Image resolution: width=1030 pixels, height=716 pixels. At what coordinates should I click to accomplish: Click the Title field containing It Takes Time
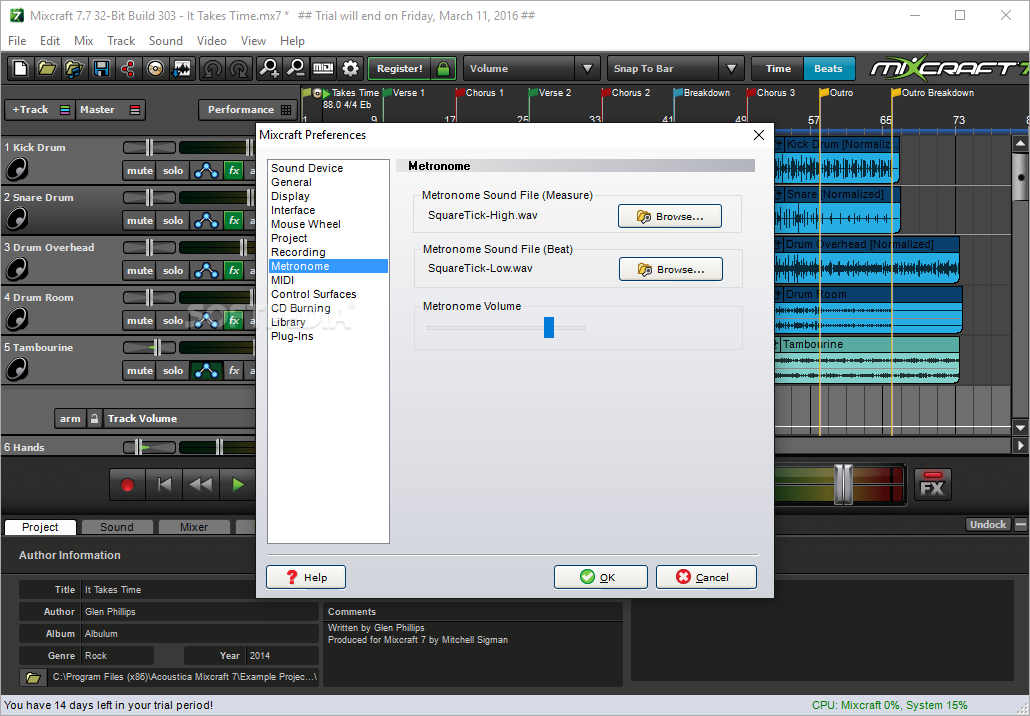click(x=200, y=590)
